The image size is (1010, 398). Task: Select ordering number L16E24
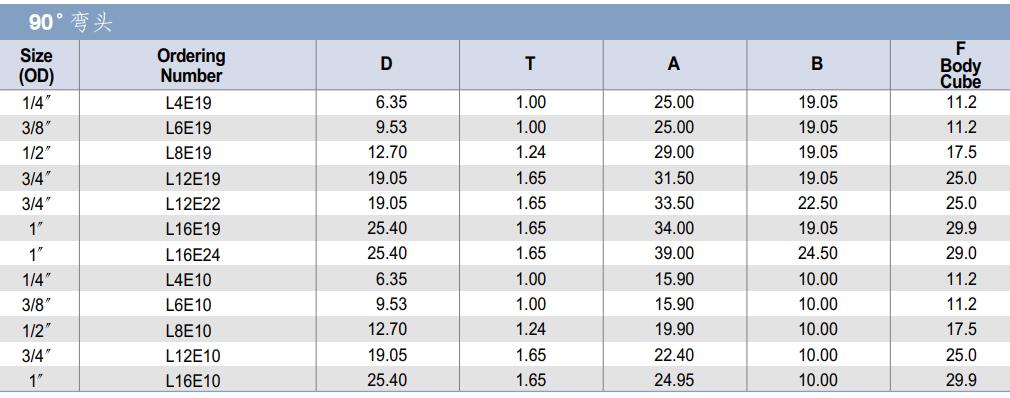pyautogui.click(x=193, y=255)
